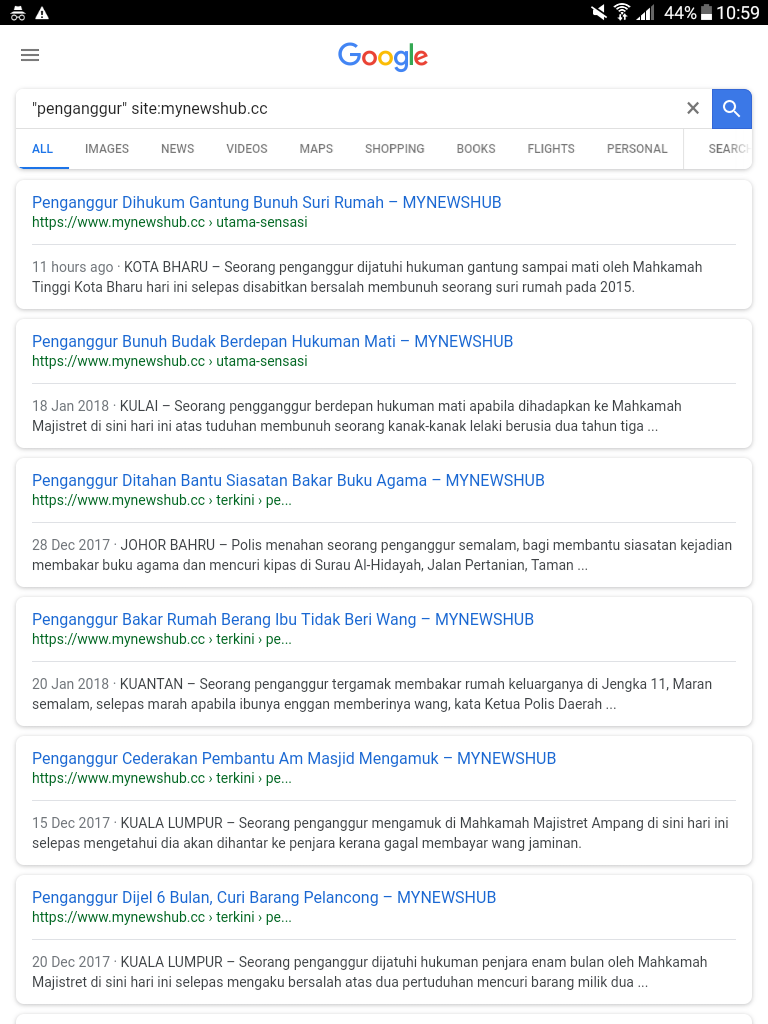
Task: Tap the 10:59 clock in status bar
Action: point(738,13)
